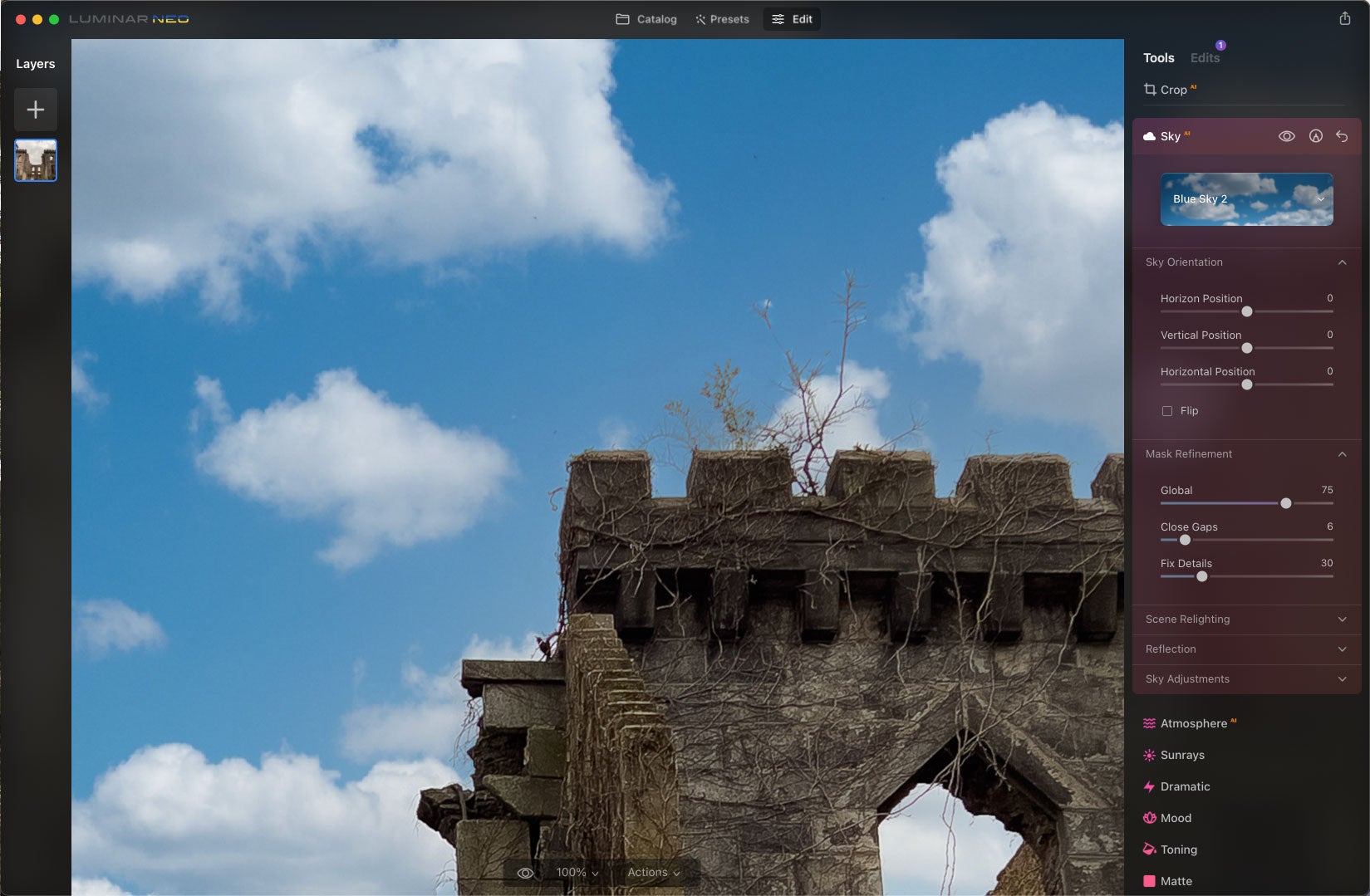Open the Mood tool
Image resolution: width=1370 pixels, height=896 pixels.
pos(1176,818)
